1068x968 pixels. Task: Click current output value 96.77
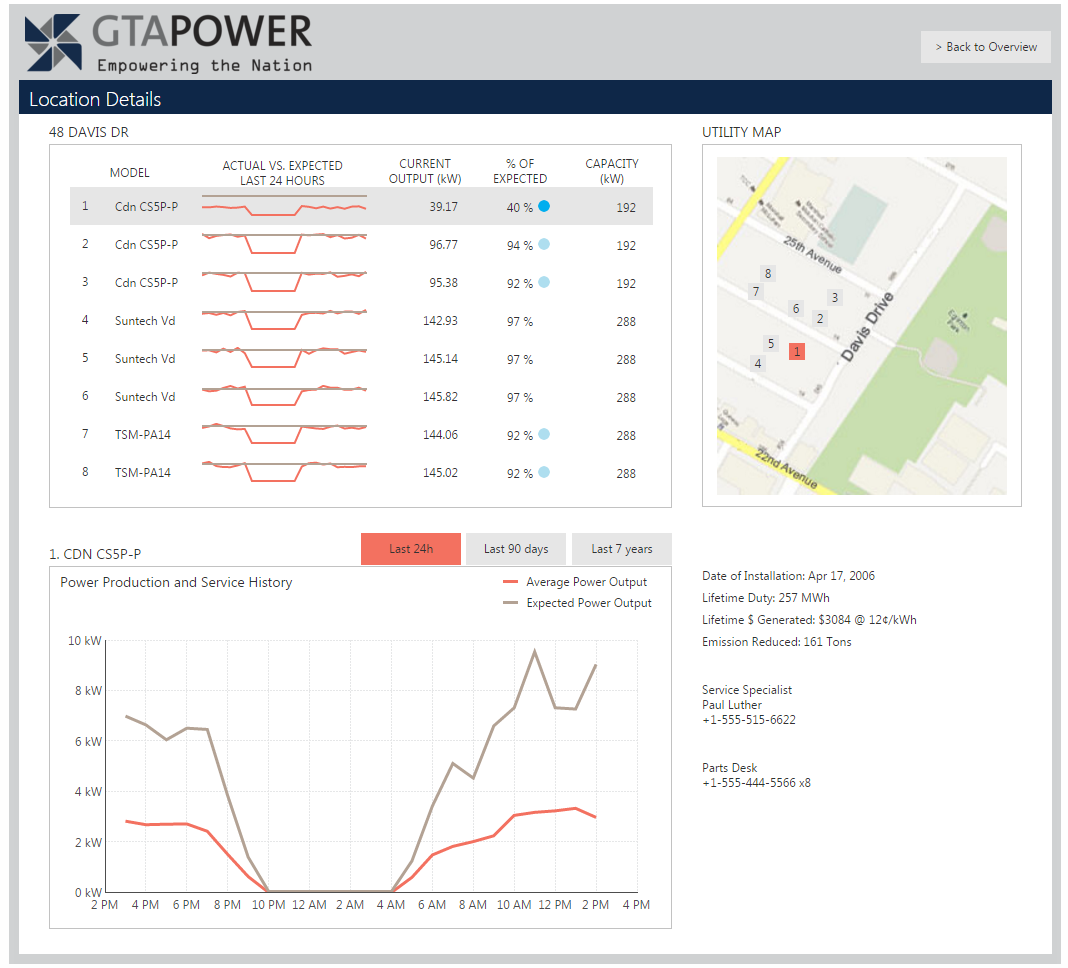tap(443, 245)
